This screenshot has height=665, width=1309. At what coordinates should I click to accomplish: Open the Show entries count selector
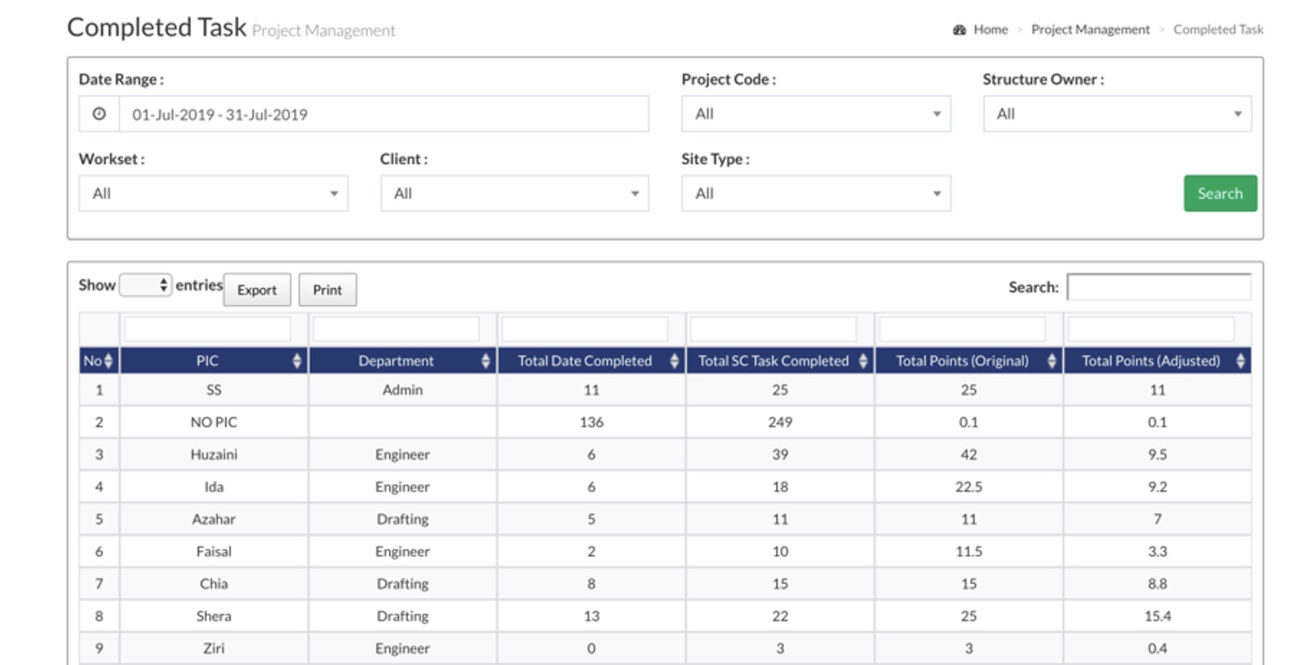(x=146, y=286)
